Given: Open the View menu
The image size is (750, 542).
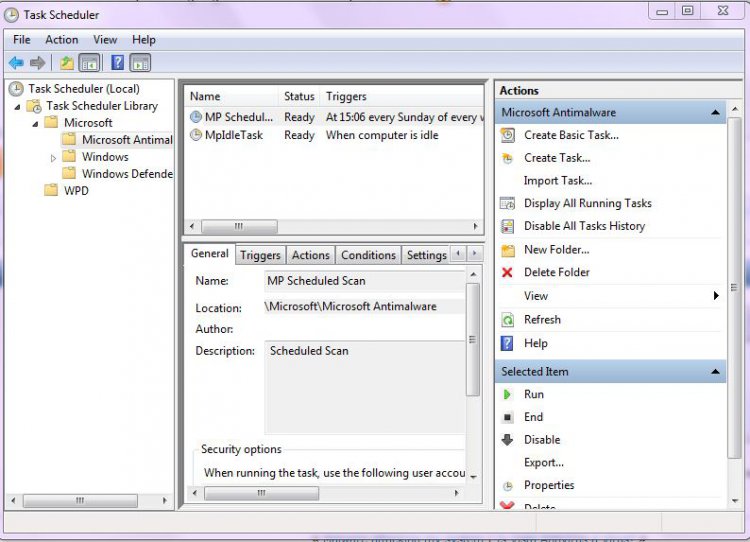Looking at the screenshot, I should coord(105,40).
